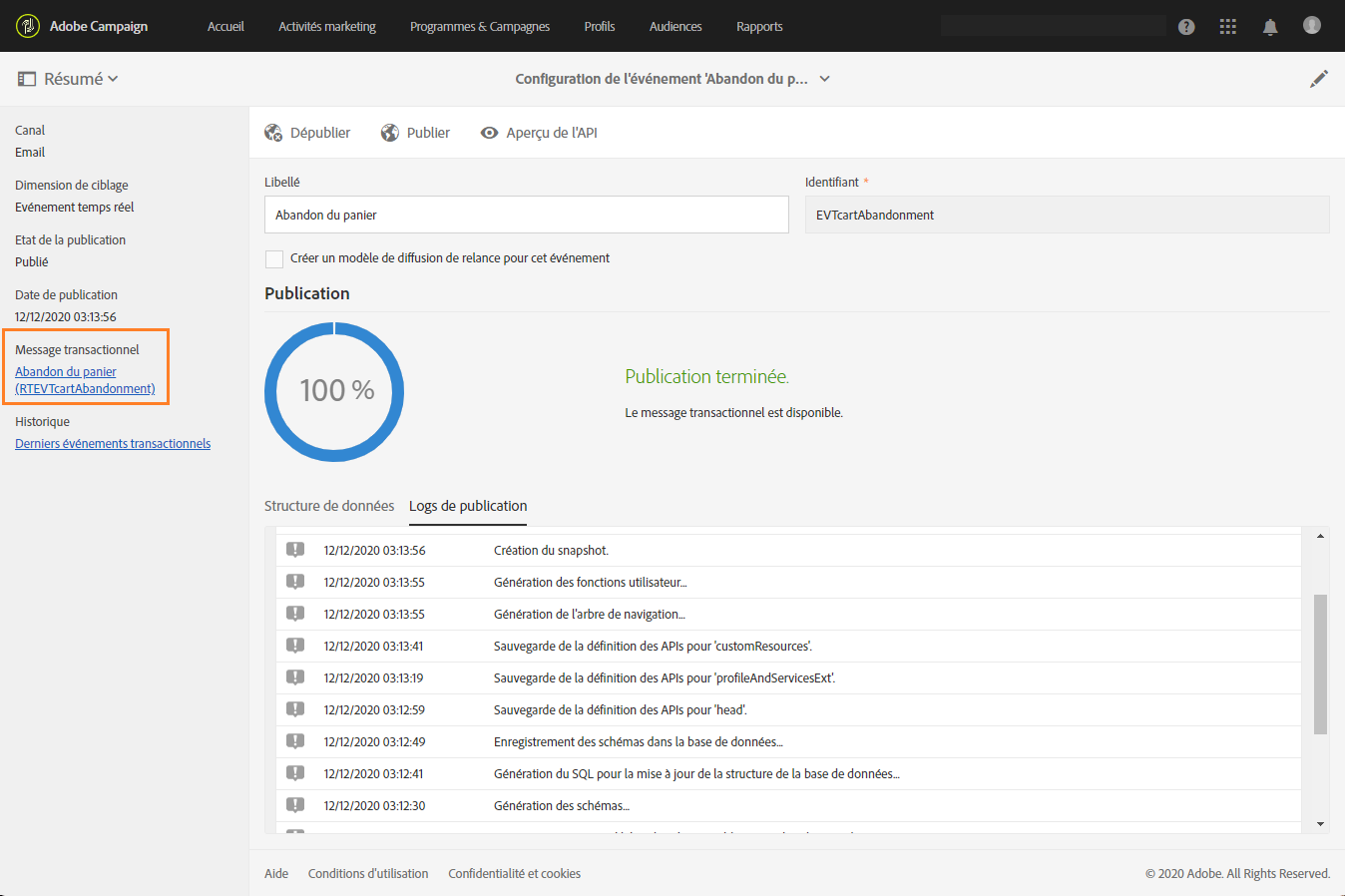Open the Audiences menu
The height and width of the screenshot is (896, 1345).
(675, 27)
